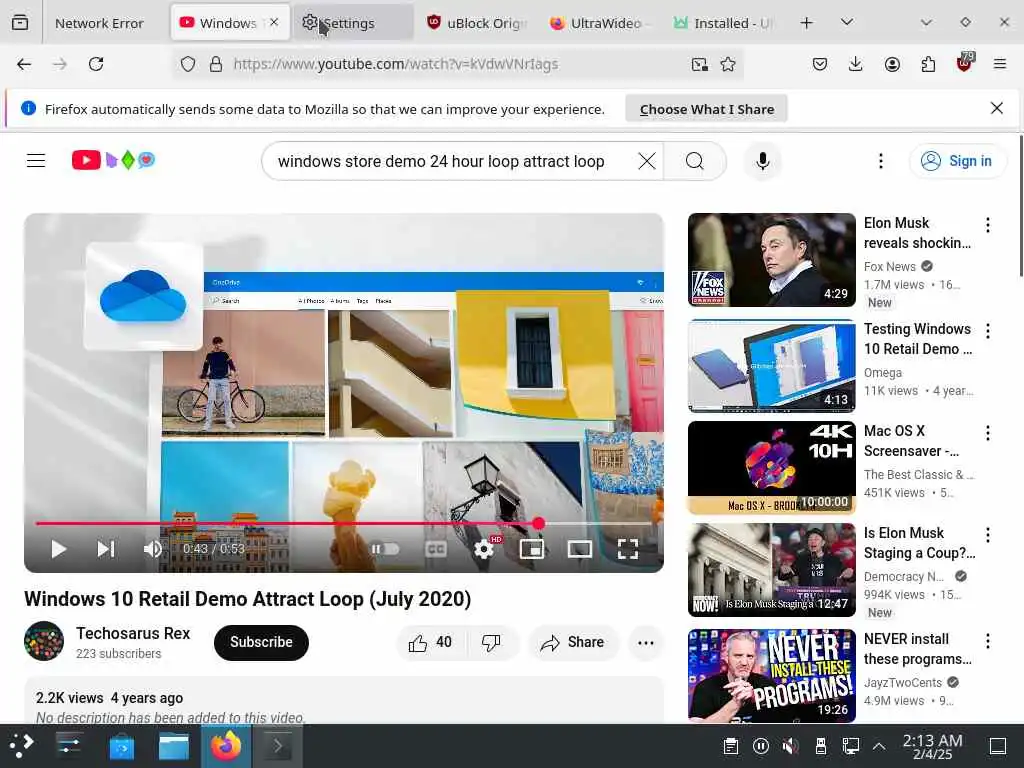Viewport: 1024px width, 768px height.
Task: Open YouTube settings three-dot menu
Action: coord(881,161)
